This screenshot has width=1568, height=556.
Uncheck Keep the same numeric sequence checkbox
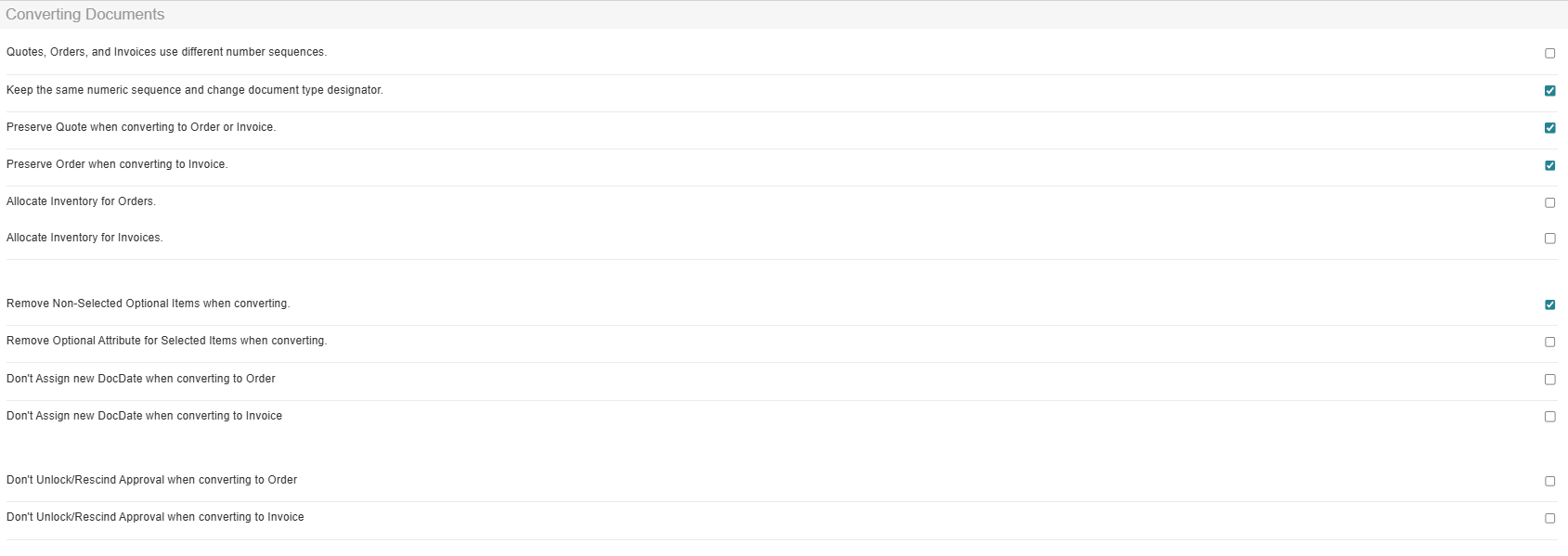pyautogui.click(x=1549, y=90)
